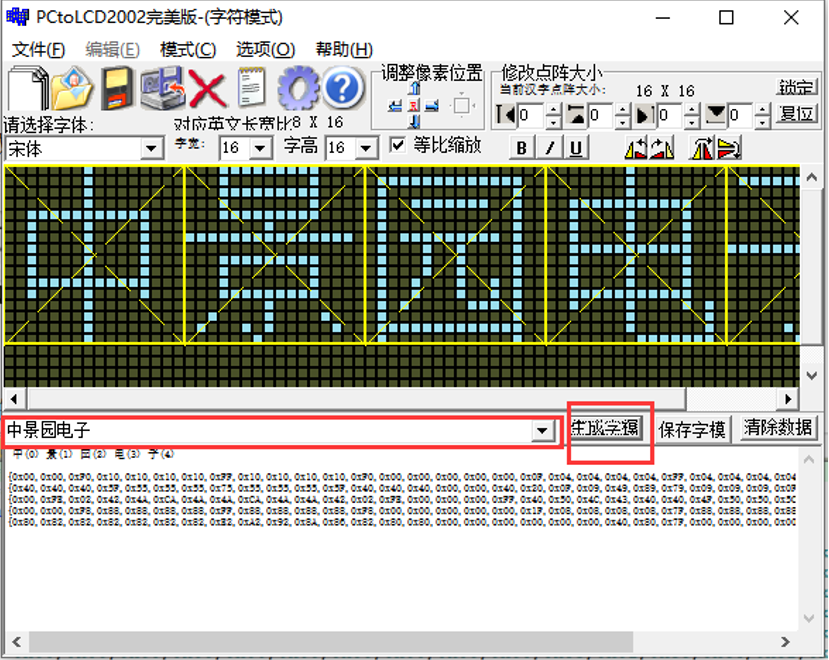This screenshot has width=829, height=660.
Task: Click the dot-matrix scroll down arrow
Action: click(x=812, y=376)
